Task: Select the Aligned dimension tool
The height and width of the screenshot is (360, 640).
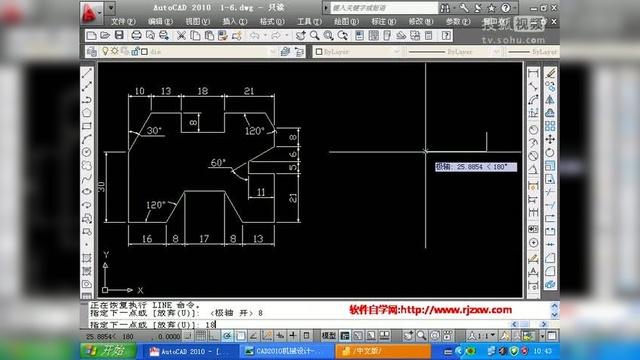Action: [533, 87]
